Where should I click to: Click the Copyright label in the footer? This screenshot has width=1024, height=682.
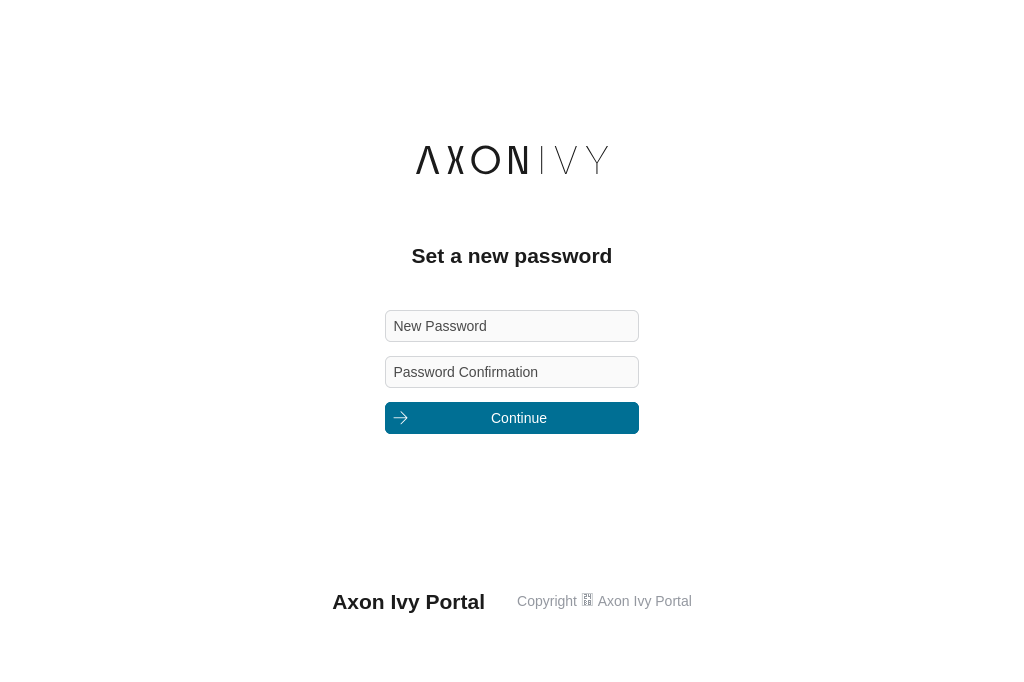click(547, 601)
